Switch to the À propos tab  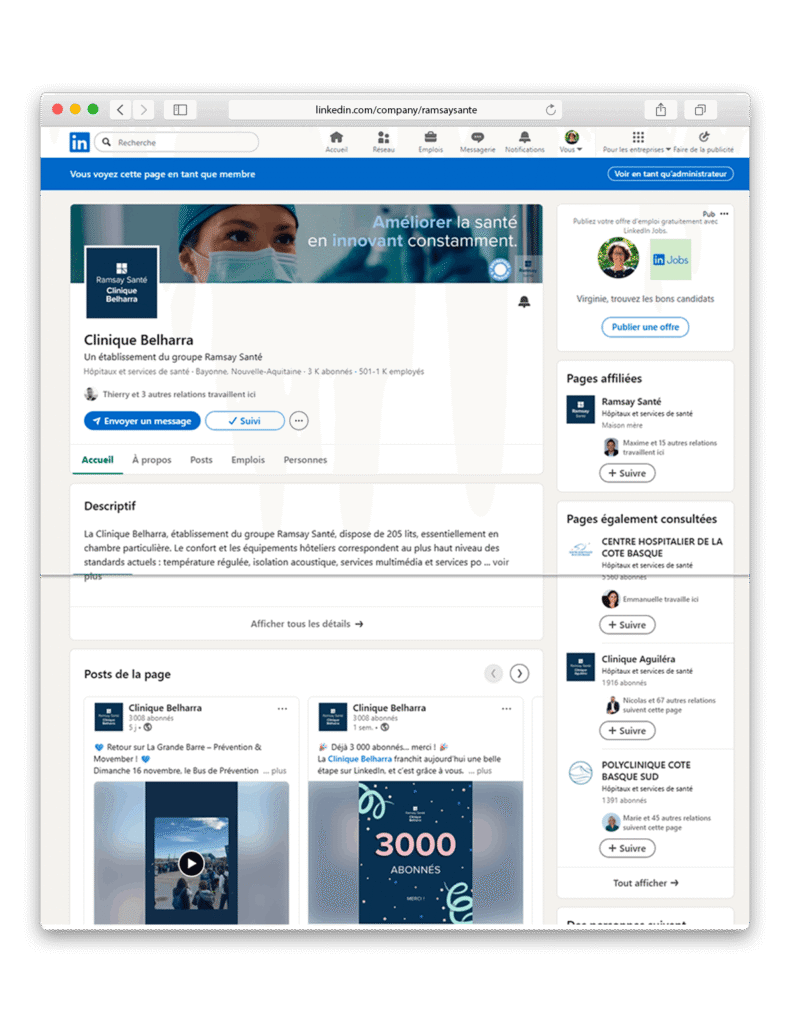point(151,460)
